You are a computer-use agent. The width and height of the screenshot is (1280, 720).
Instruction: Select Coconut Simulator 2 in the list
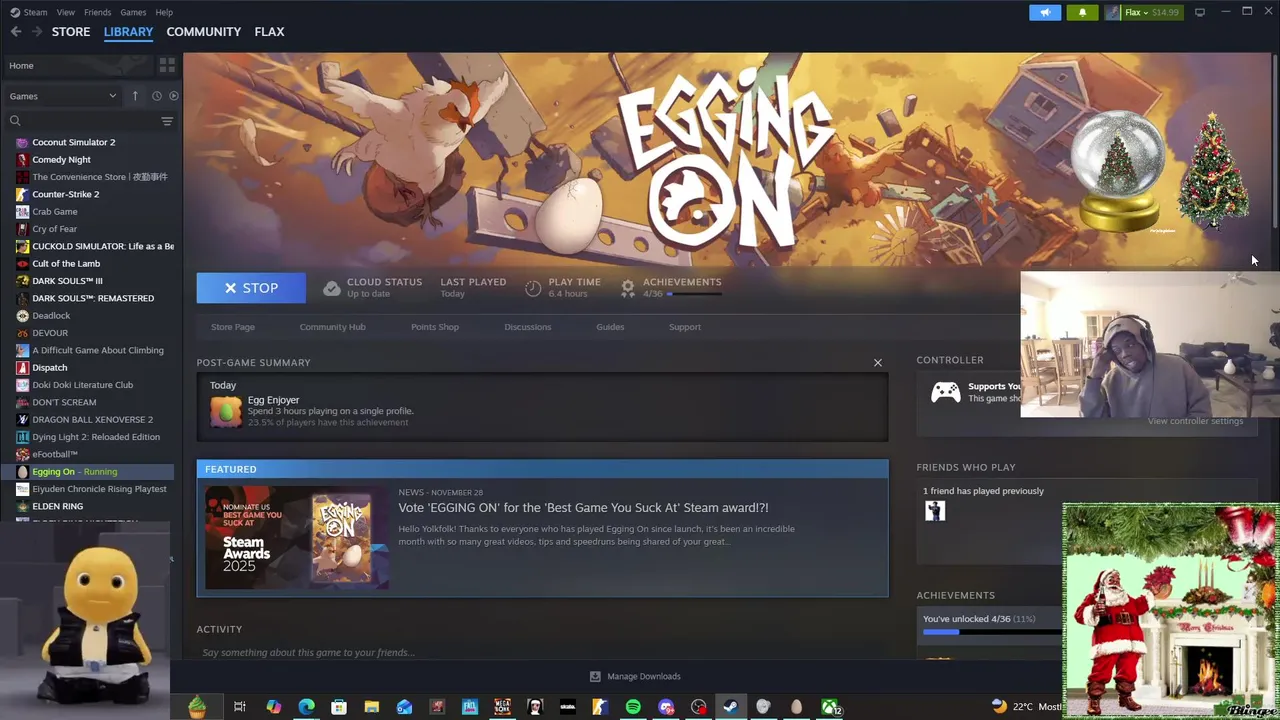(x=73, y=142)
